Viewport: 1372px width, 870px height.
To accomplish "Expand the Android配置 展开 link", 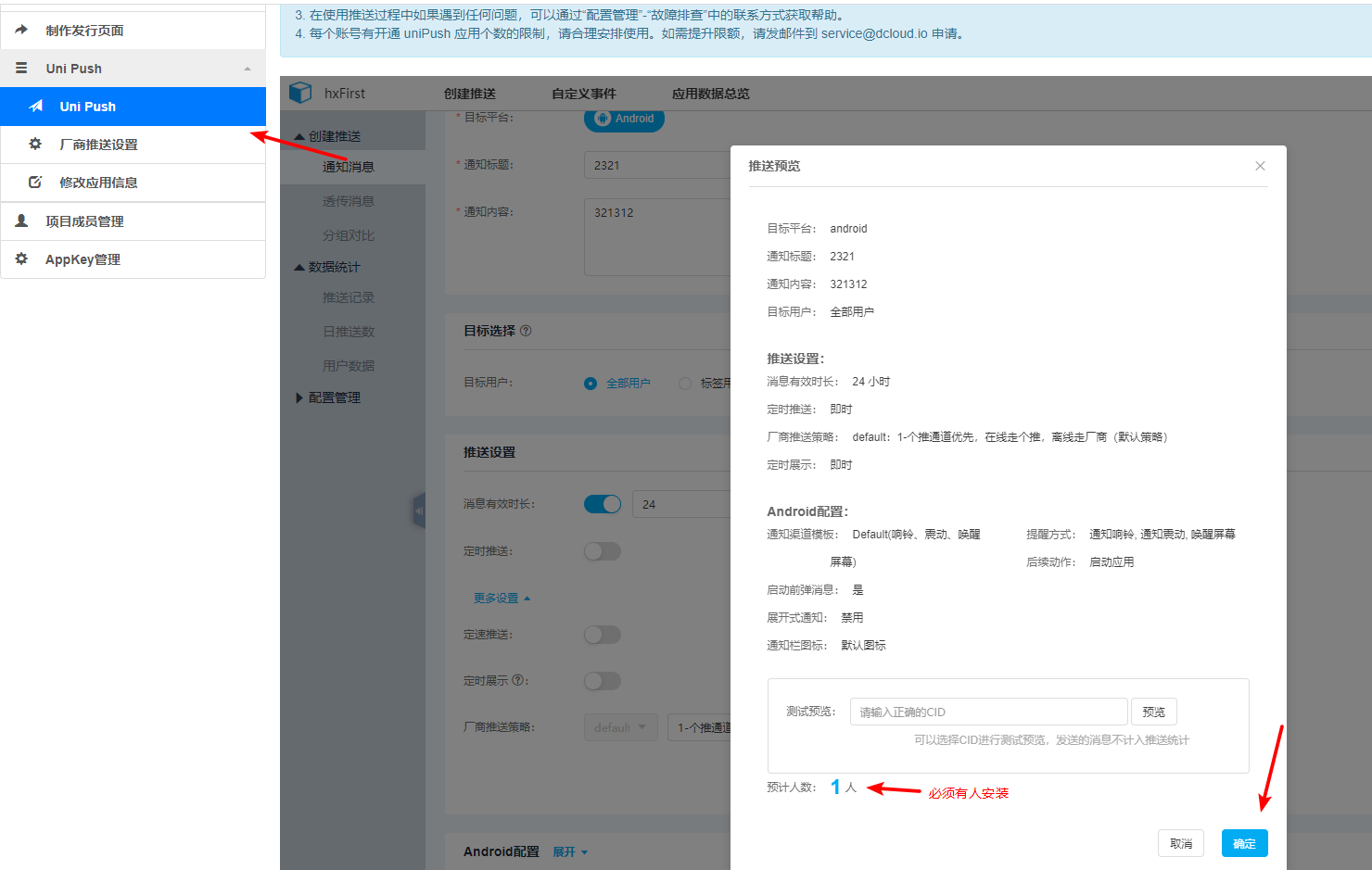I will coord(570,852).
